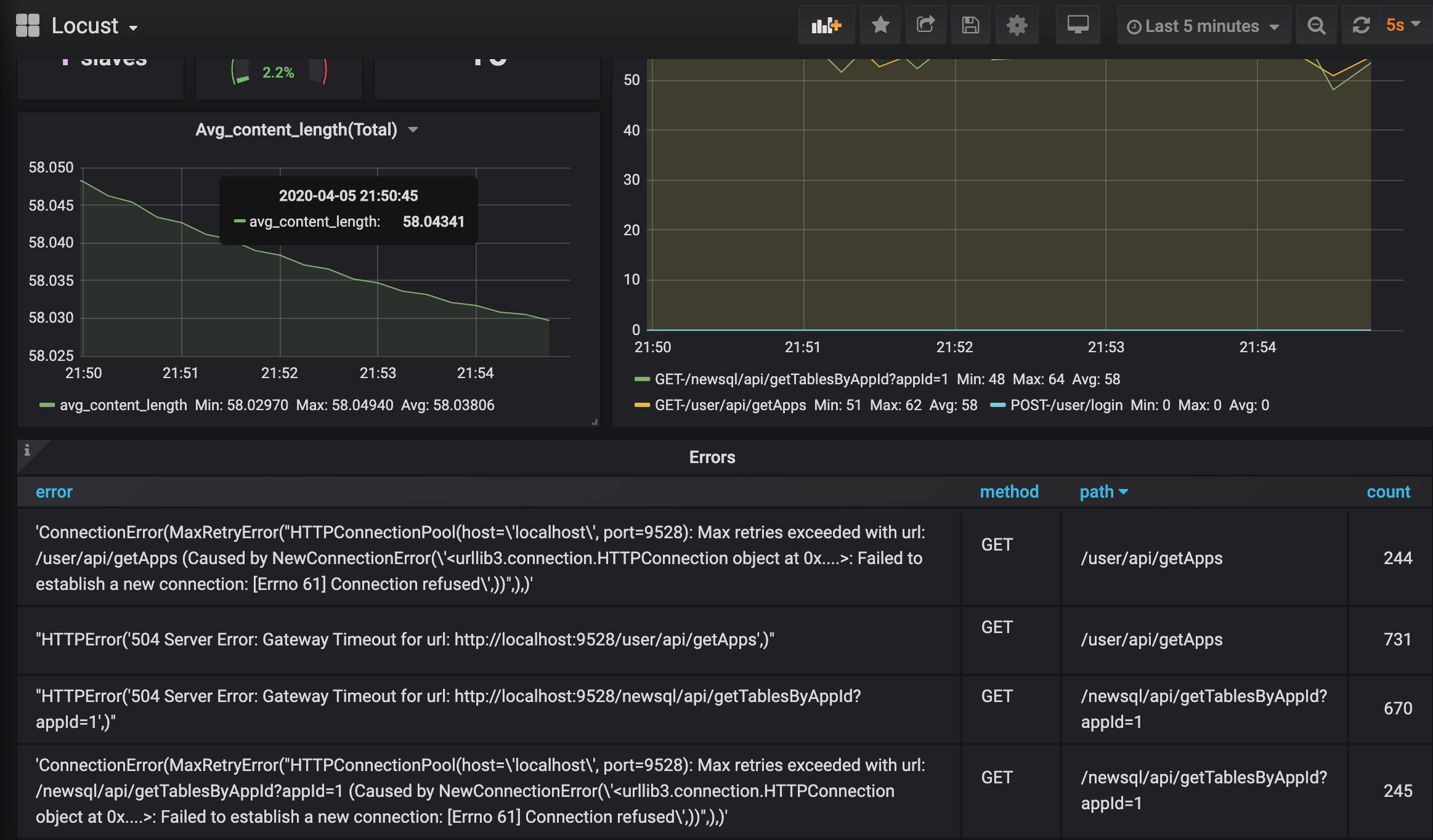Screen dimensions: 1433x840
Task: Click the Grafana dashboard grid icon
Action: 27,26
